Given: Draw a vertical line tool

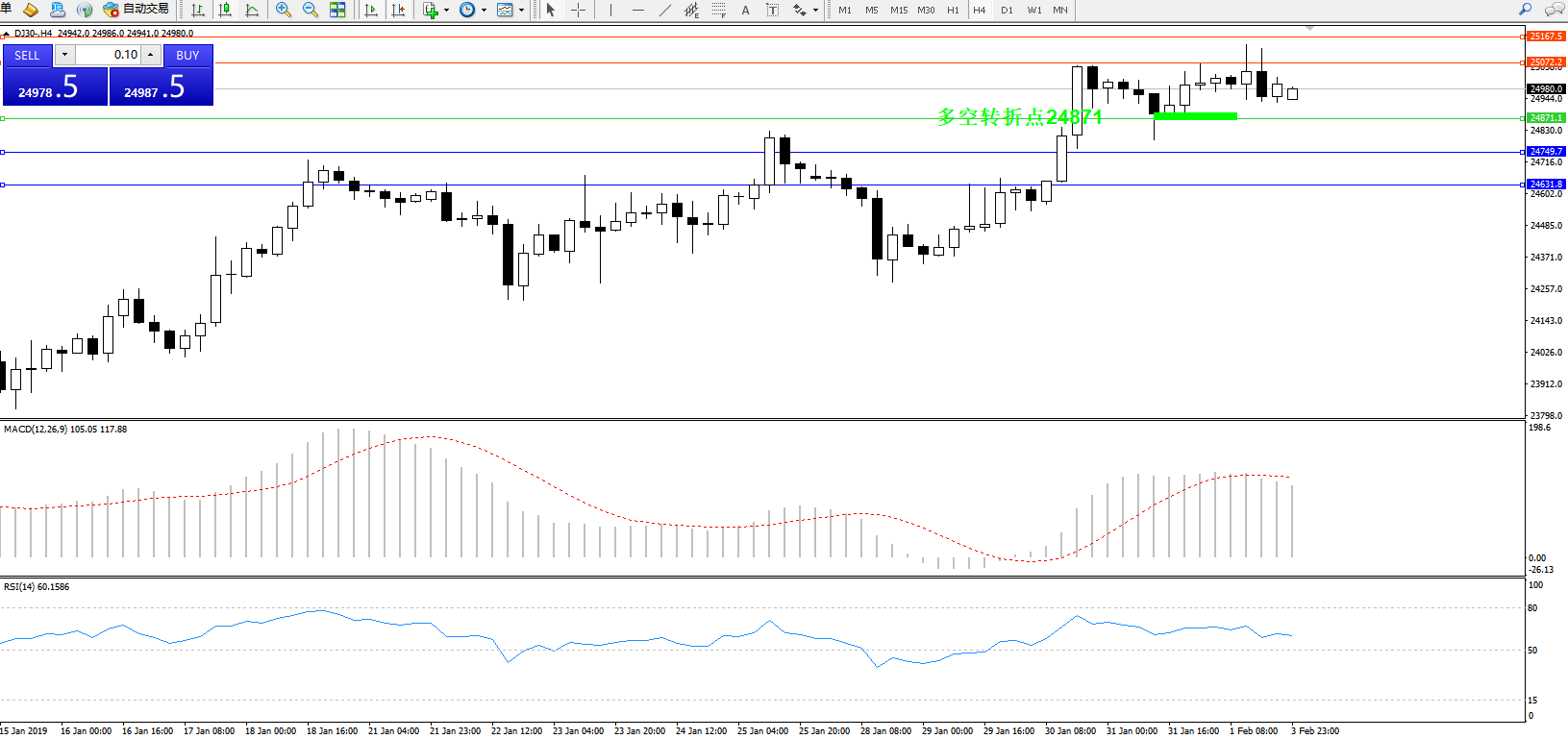Looking at the screenshot, I should click(x=610, y=10).
